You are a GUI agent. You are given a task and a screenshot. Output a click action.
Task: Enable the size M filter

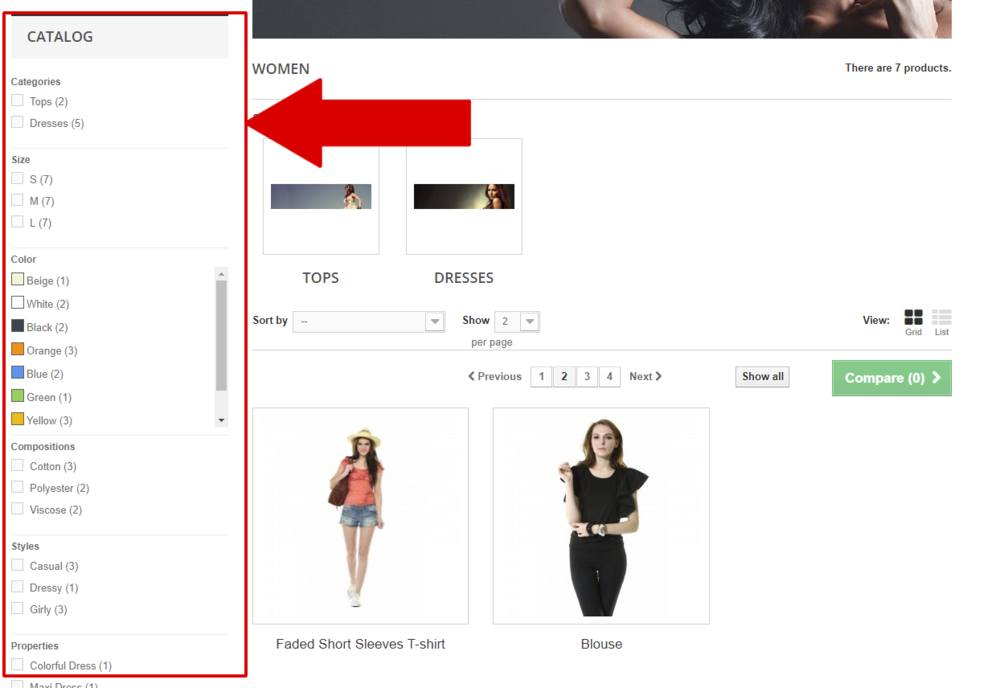coord(17,201)
